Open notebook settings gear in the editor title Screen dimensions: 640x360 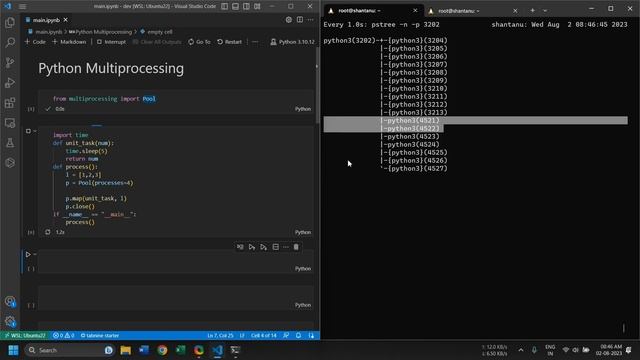pyautogui.click(x=289, y=20)
